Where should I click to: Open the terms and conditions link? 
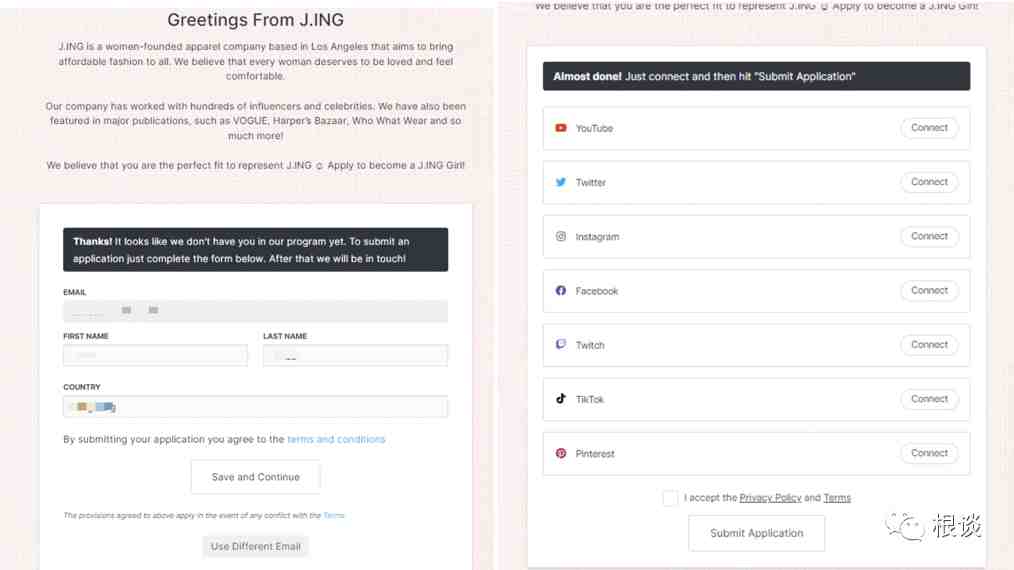coord(336,439)
